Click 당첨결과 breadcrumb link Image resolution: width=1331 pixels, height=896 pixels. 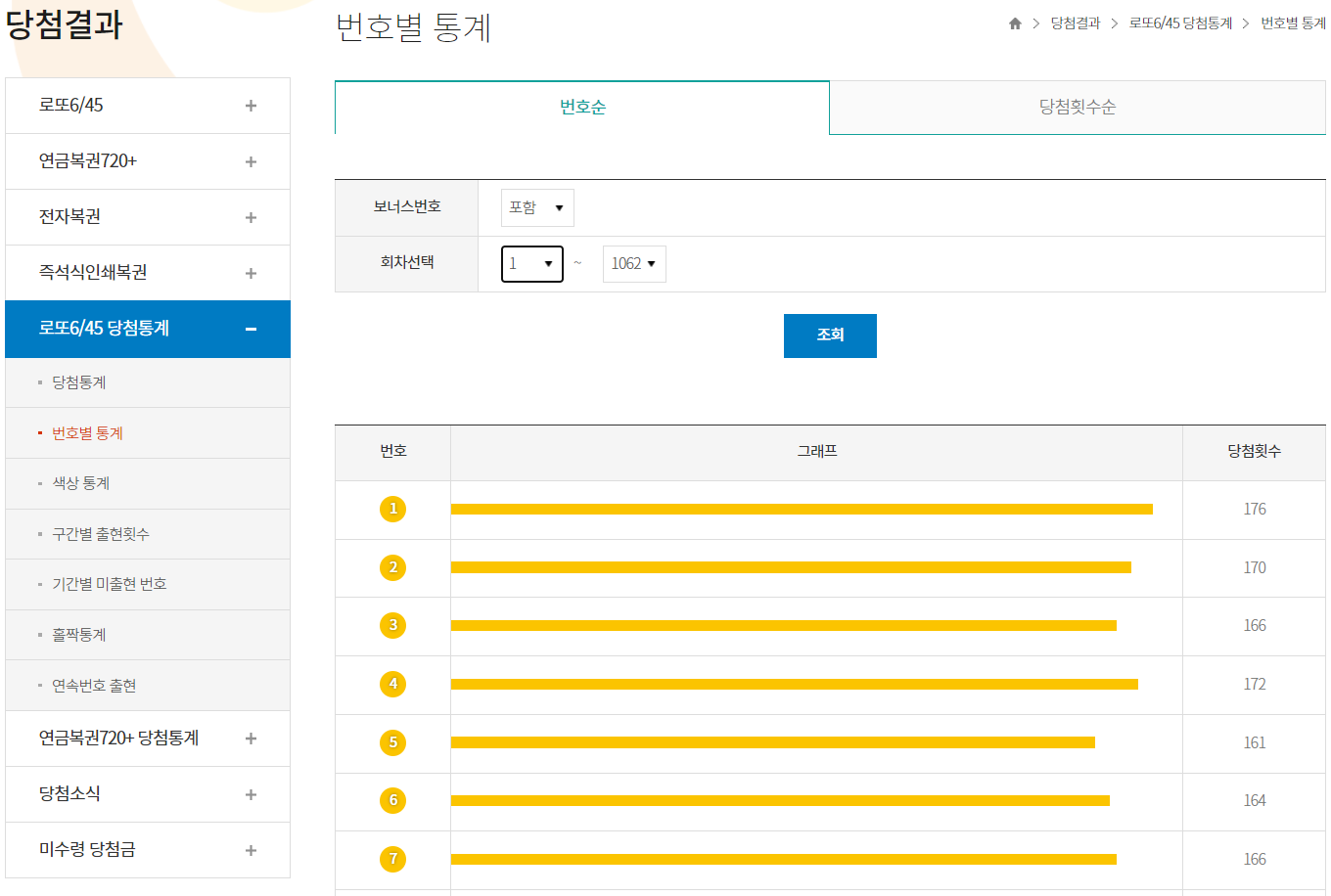point(1076,23)
